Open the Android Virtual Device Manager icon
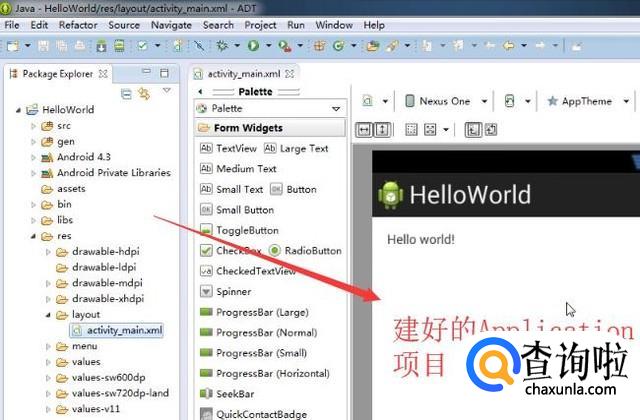The width and height of the screenshot is (640, 420). (x=119, y=46)
